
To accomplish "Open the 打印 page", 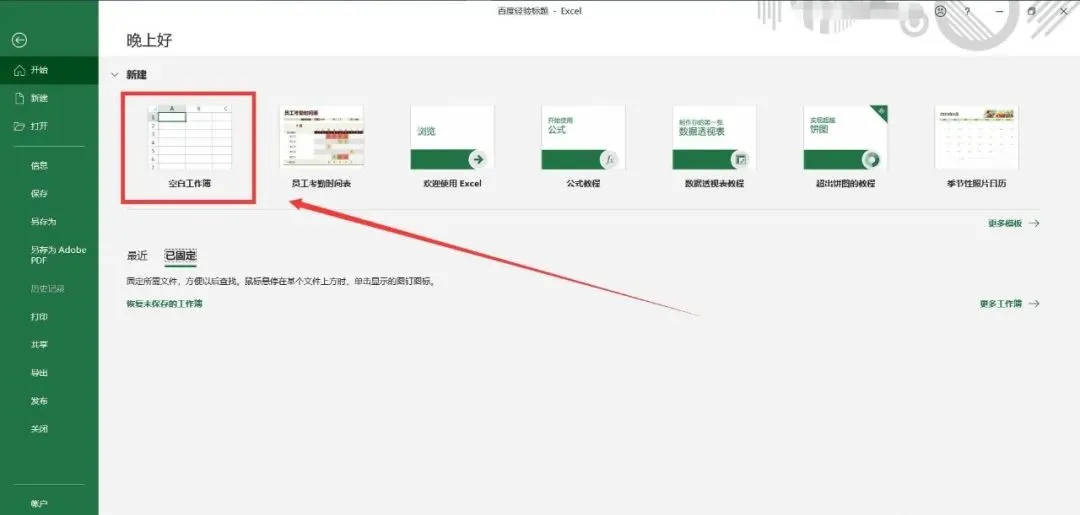I will 49,317.
